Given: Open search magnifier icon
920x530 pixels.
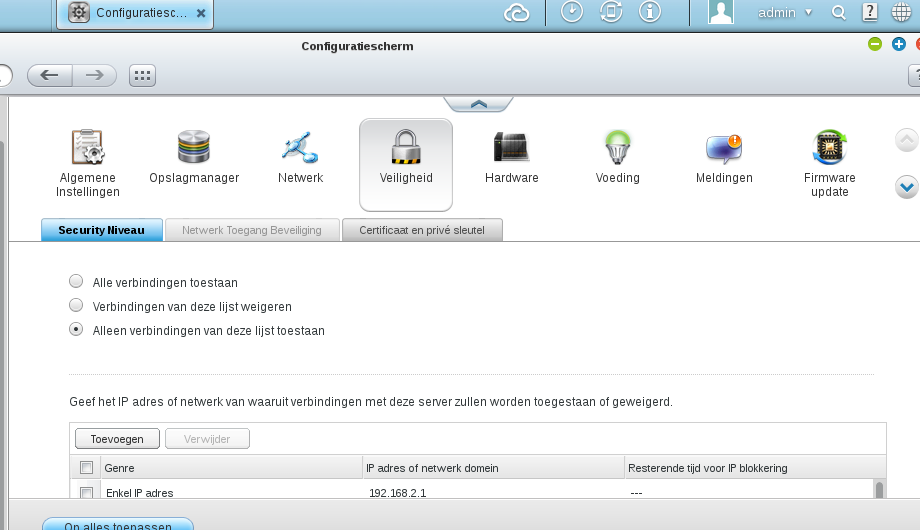Looking at the screenshot, I should 838,12.
